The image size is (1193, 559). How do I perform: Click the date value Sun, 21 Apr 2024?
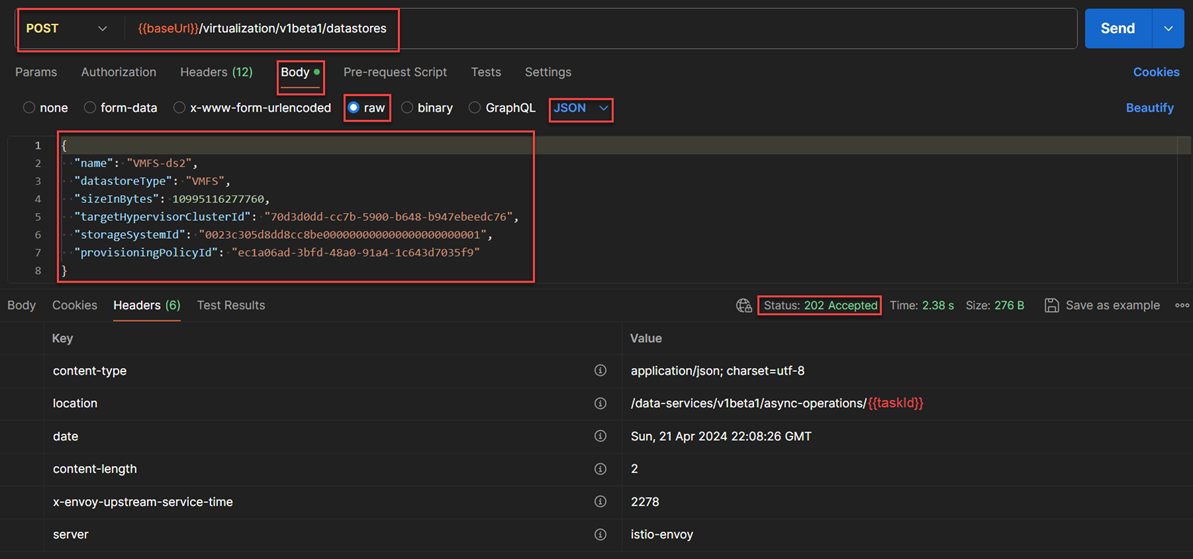[721, 437]
